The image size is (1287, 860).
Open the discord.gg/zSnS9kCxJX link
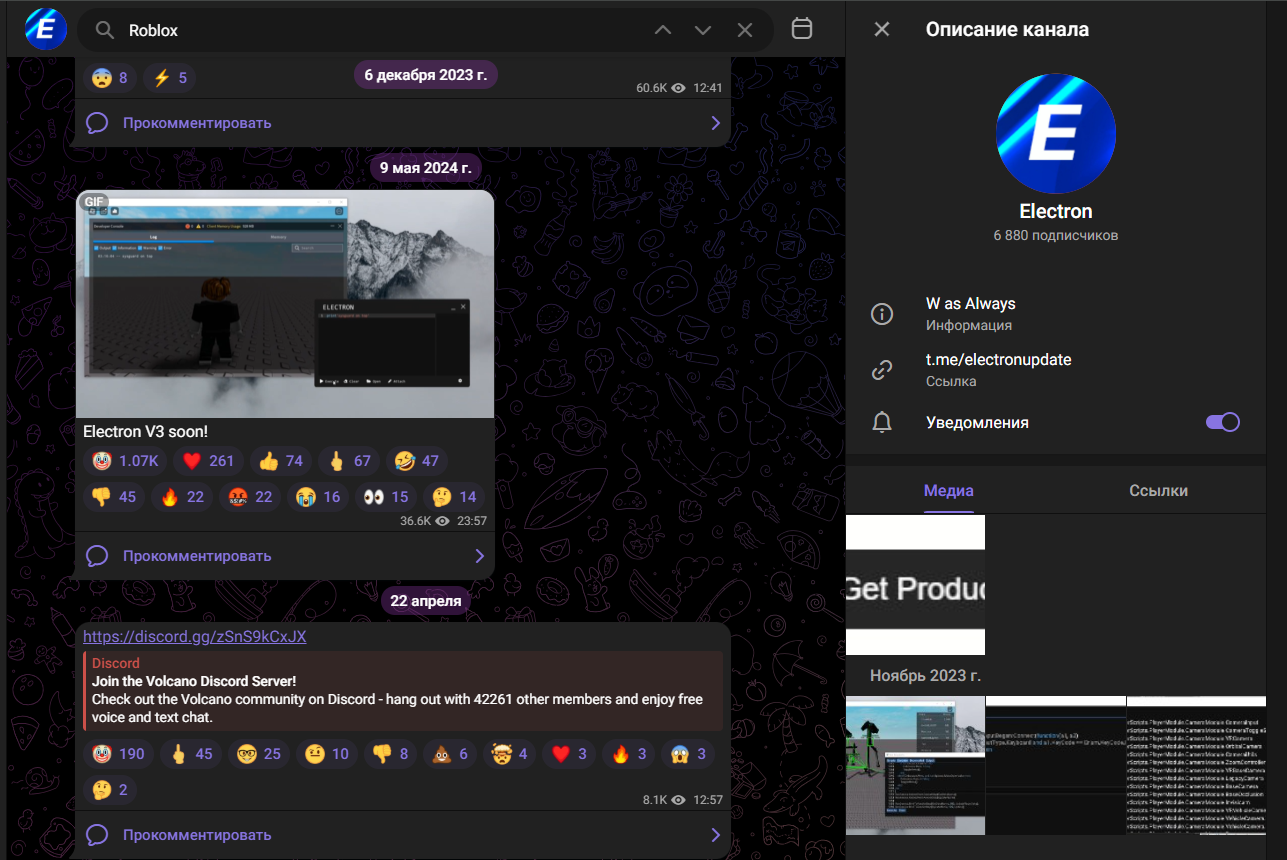tap(195, 637)
